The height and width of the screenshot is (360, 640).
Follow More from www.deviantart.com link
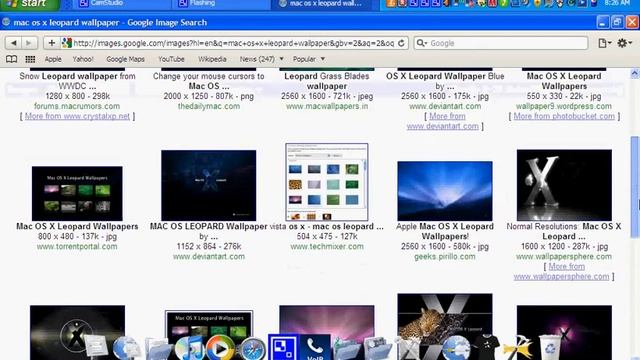click(x=444, y=121)
